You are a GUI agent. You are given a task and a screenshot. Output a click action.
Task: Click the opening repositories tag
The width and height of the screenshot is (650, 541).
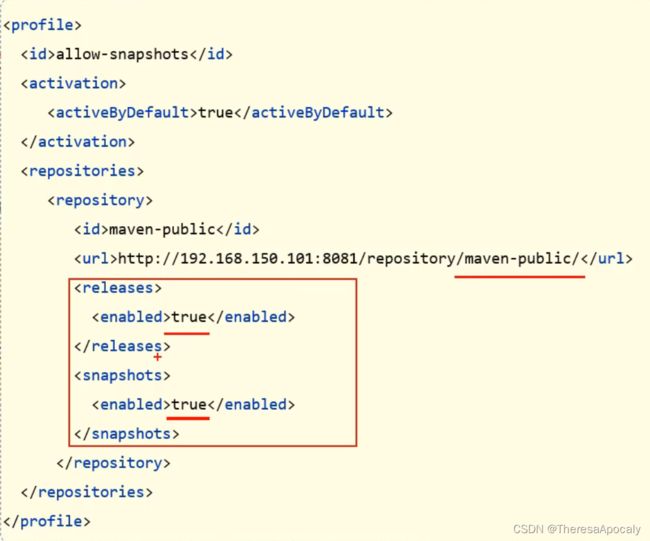click(x=82, y=171)
